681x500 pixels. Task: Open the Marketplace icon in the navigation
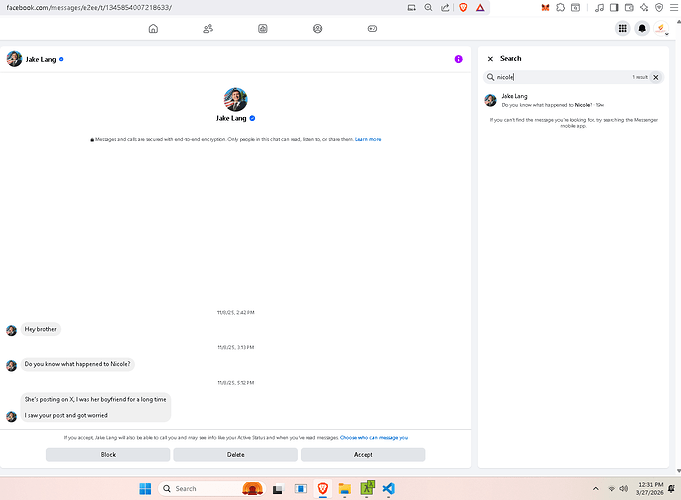(262, 29)
